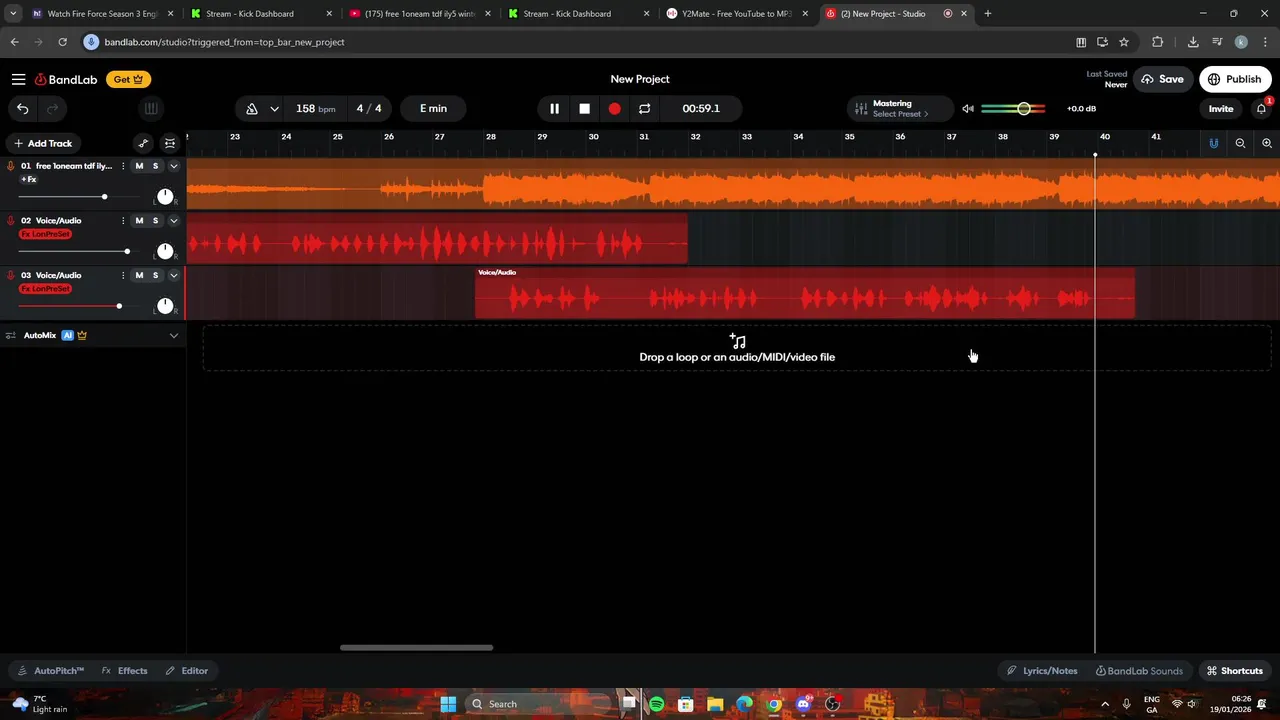Open track 03 three-dot options menu
The height and width of the screenshot is (720, 1280).
click(123, 275)
